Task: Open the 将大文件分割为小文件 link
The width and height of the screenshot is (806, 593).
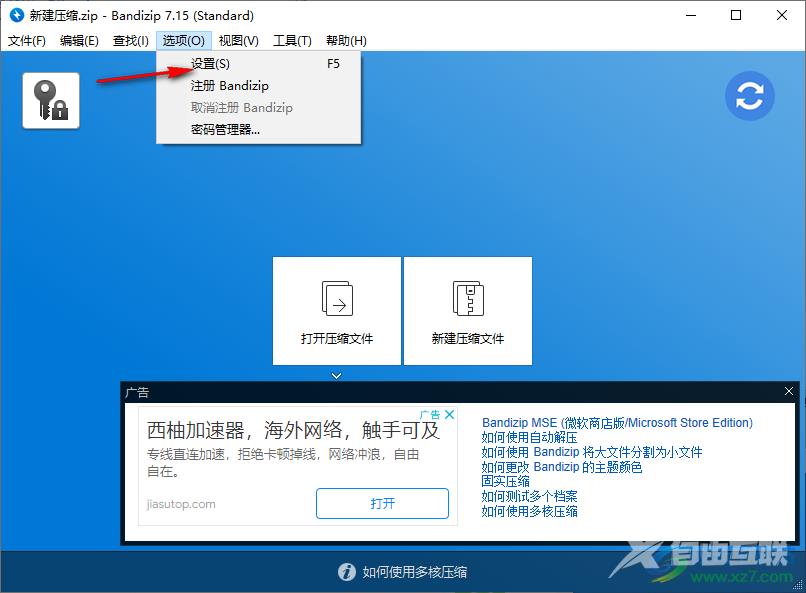Action: tap(592, 452)
